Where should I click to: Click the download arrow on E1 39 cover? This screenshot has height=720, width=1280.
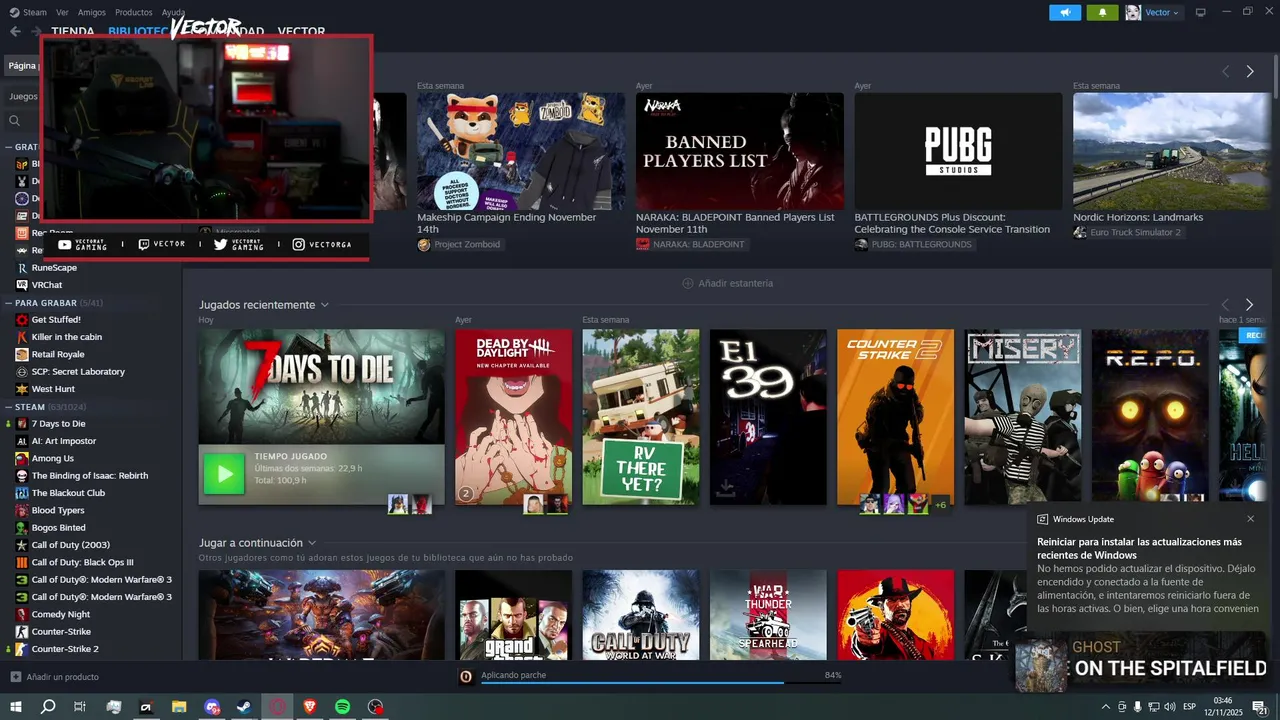[725, 489]
